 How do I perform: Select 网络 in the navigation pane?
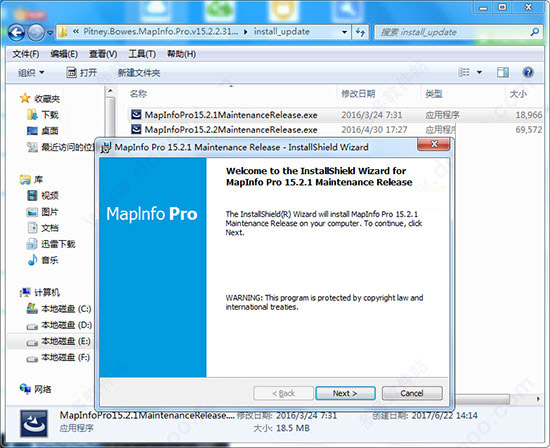36,389
